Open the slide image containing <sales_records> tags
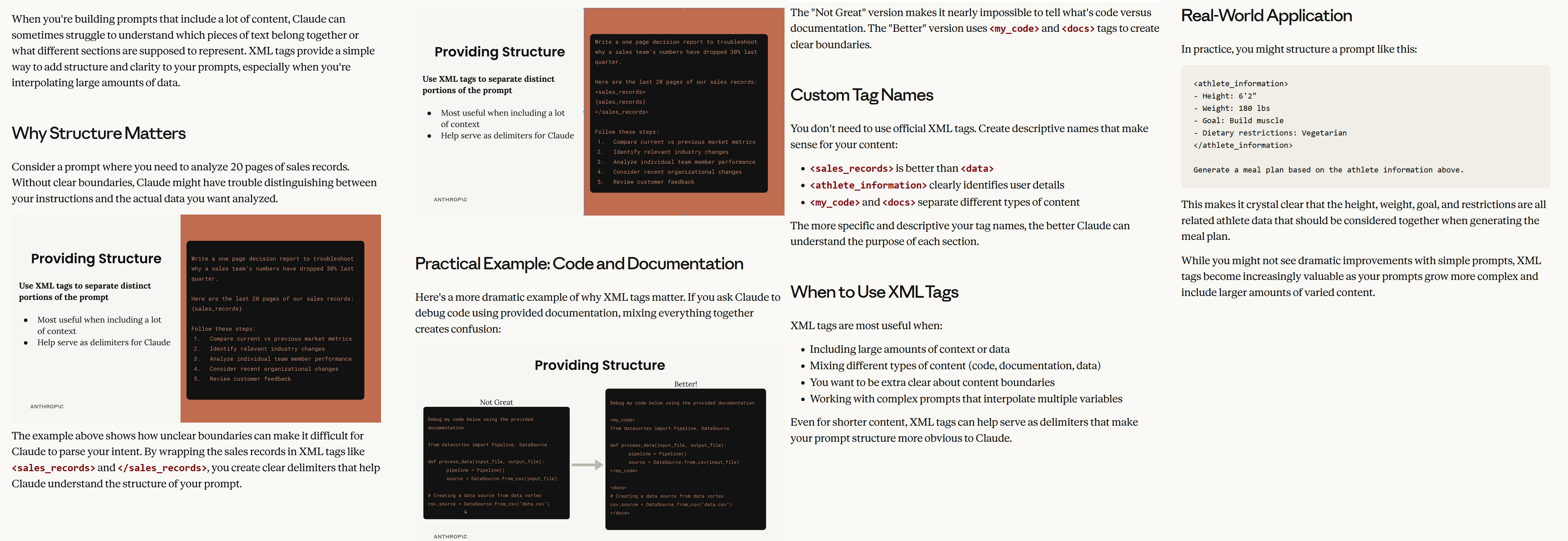This screenshot has height=541, width=1568. pos(599,112)
